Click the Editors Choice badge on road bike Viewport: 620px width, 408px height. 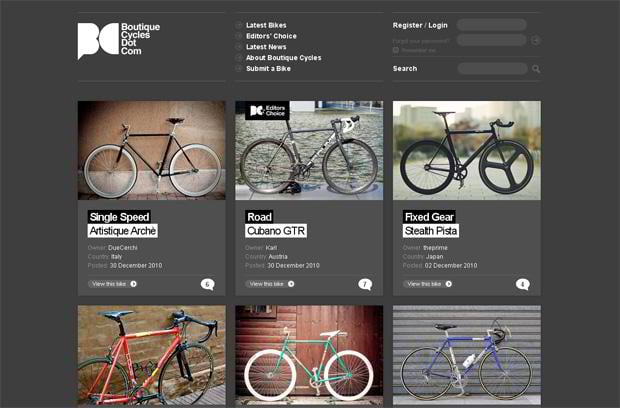point(268,110)
